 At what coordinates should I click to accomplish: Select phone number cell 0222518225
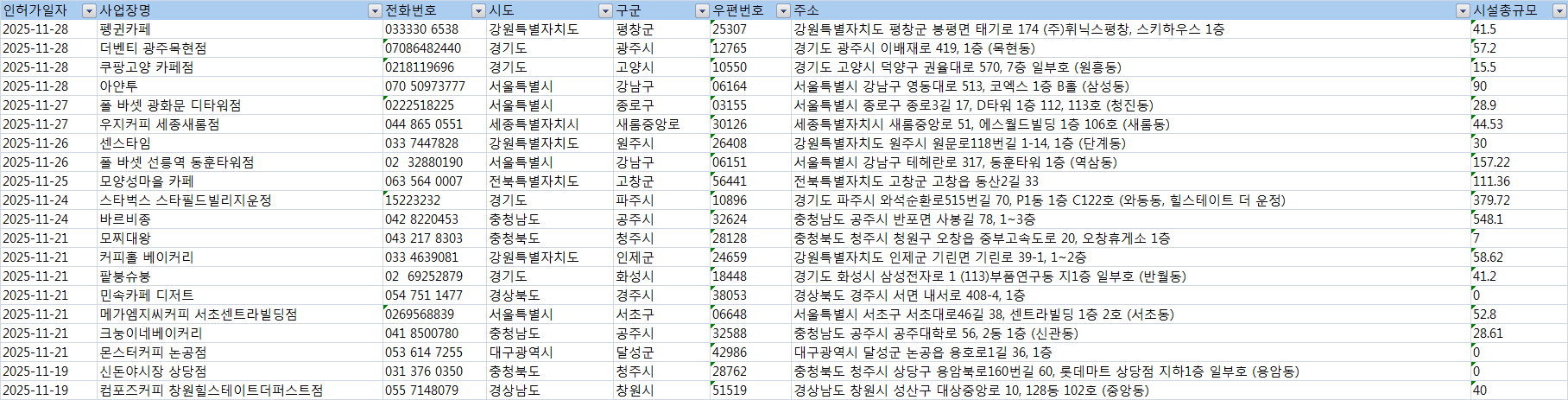coord(434,105)
